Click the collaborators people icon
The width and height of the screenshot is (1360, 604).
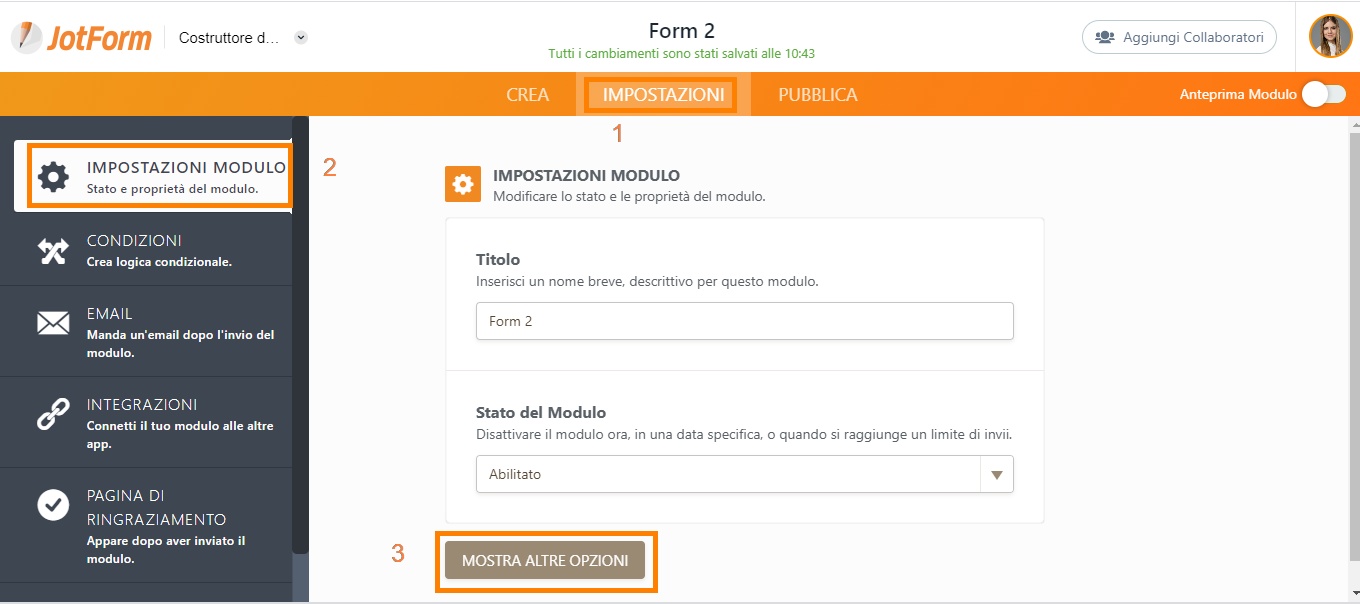click(x=1105, y=37)
